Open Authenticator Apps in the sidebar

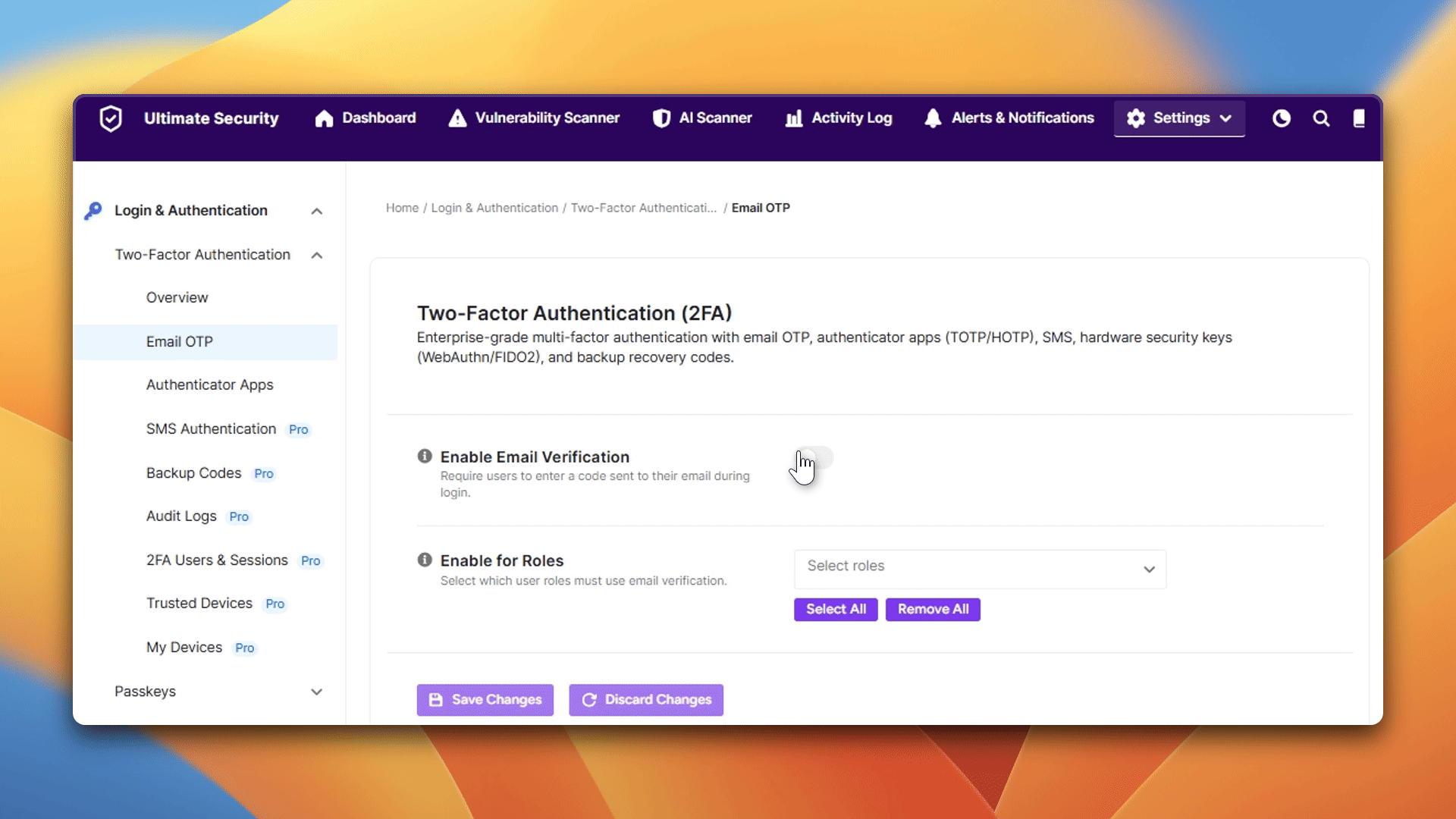pyautogui.click(x=209, y=385)
